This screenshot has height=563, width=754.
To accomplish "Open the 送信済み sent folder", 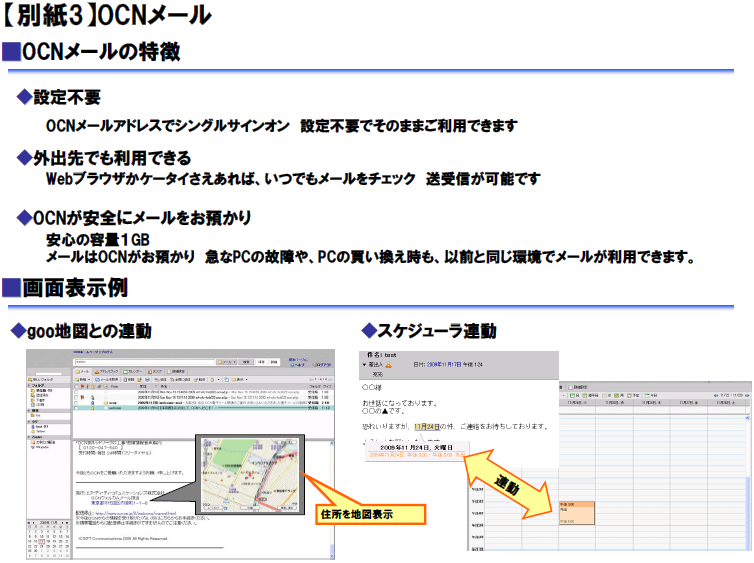I will [40, 395].
